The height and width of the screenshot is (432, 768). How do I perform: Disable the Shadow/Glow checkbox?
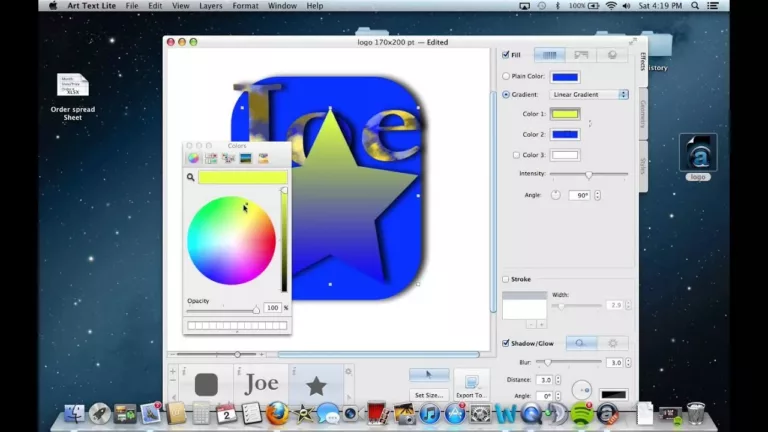[505, 343]
